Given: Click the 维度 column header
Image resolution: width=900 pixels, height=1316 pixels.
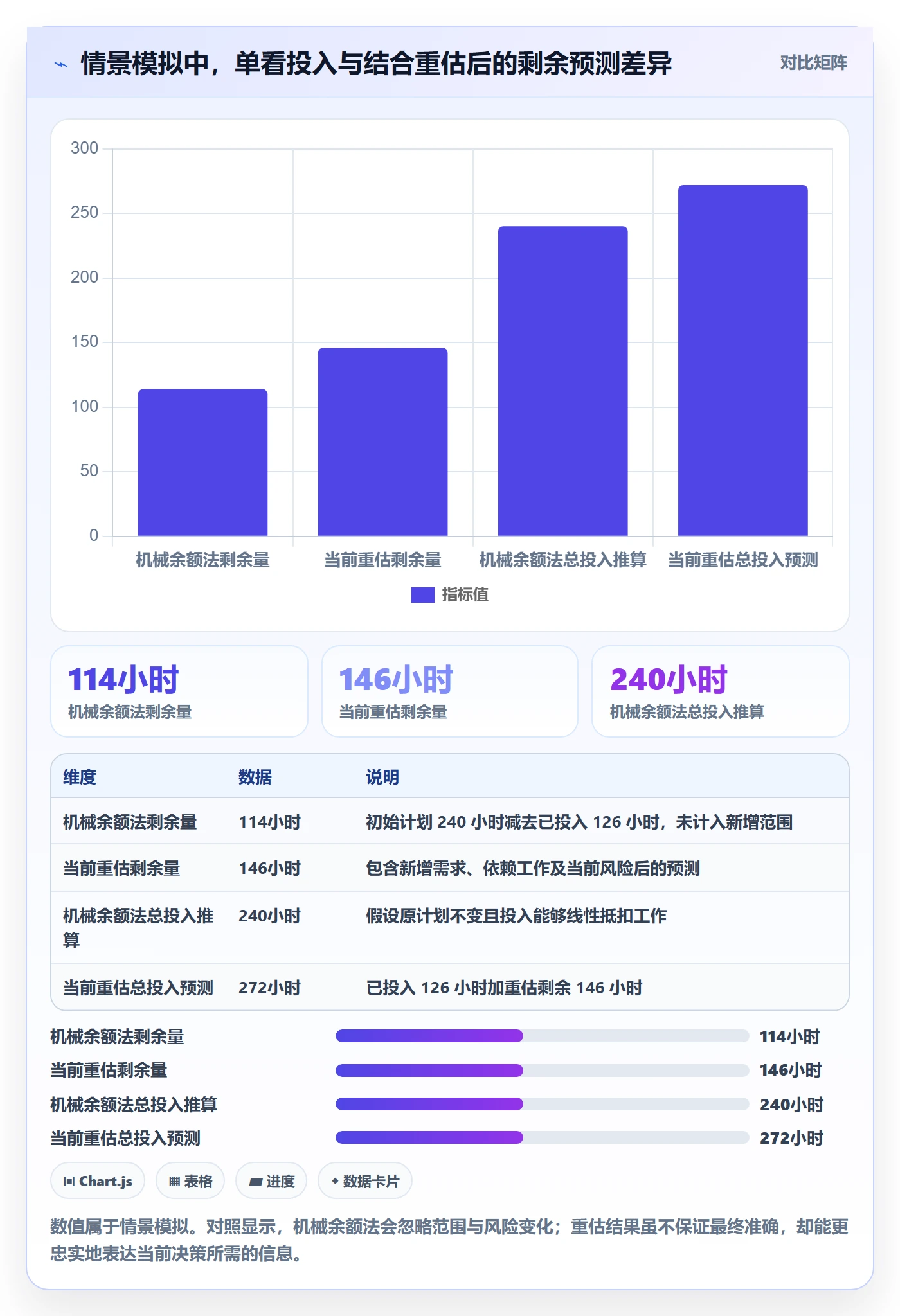Looking at the screenshot, I should pyautogui.click(x=80, y=777).
